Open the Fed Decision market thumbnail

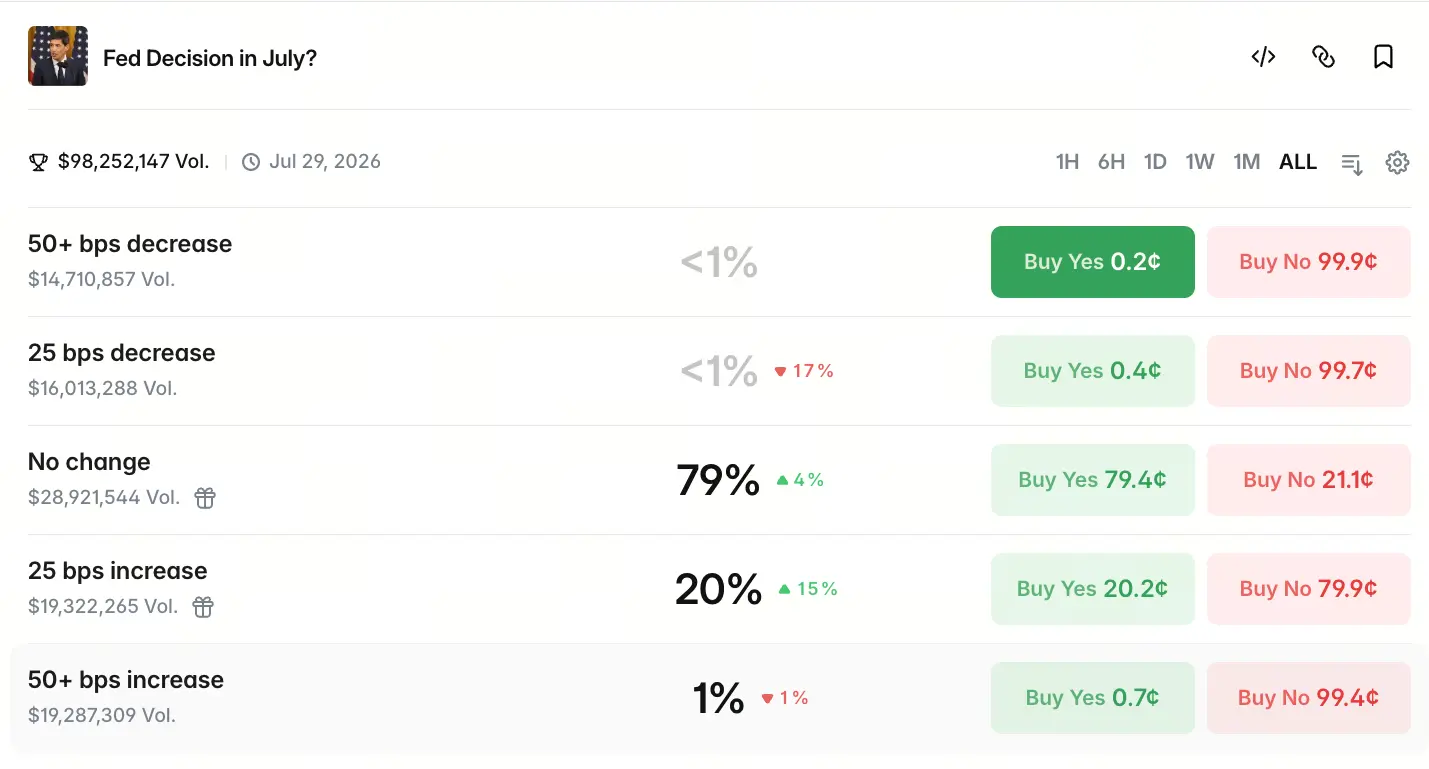pos(58,56)
